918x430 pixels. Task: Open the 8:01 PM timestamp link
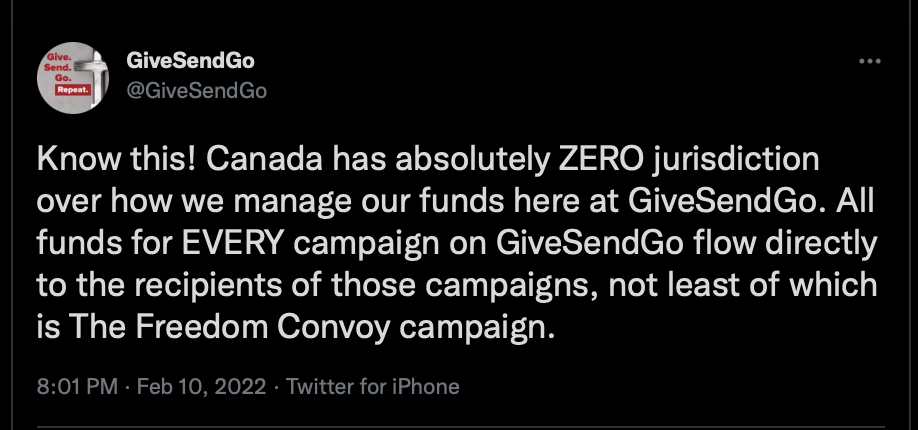coord(77,387)
